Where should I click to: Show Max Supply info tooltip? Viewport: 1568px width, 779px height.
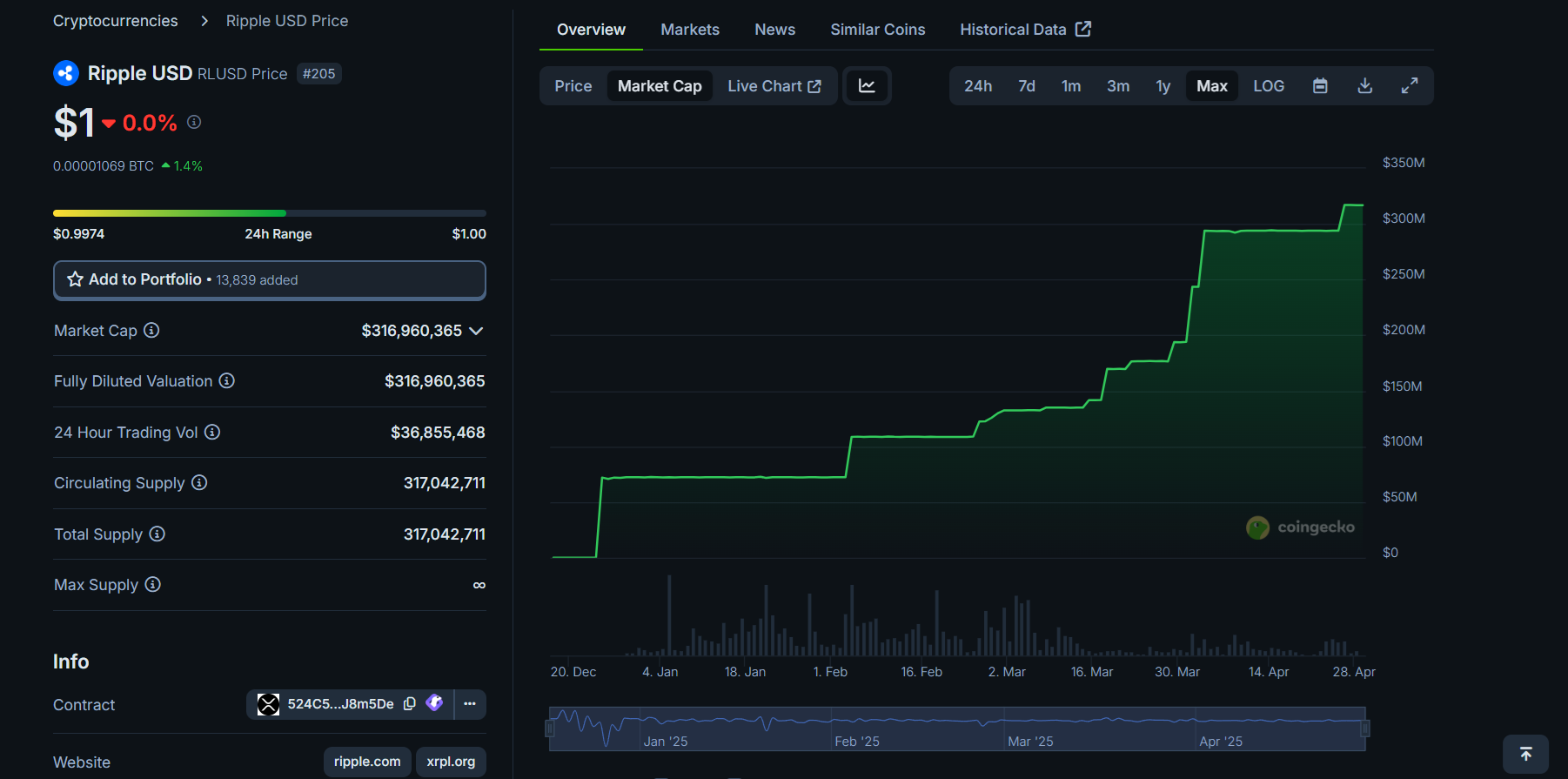click(x=152, y=584)
